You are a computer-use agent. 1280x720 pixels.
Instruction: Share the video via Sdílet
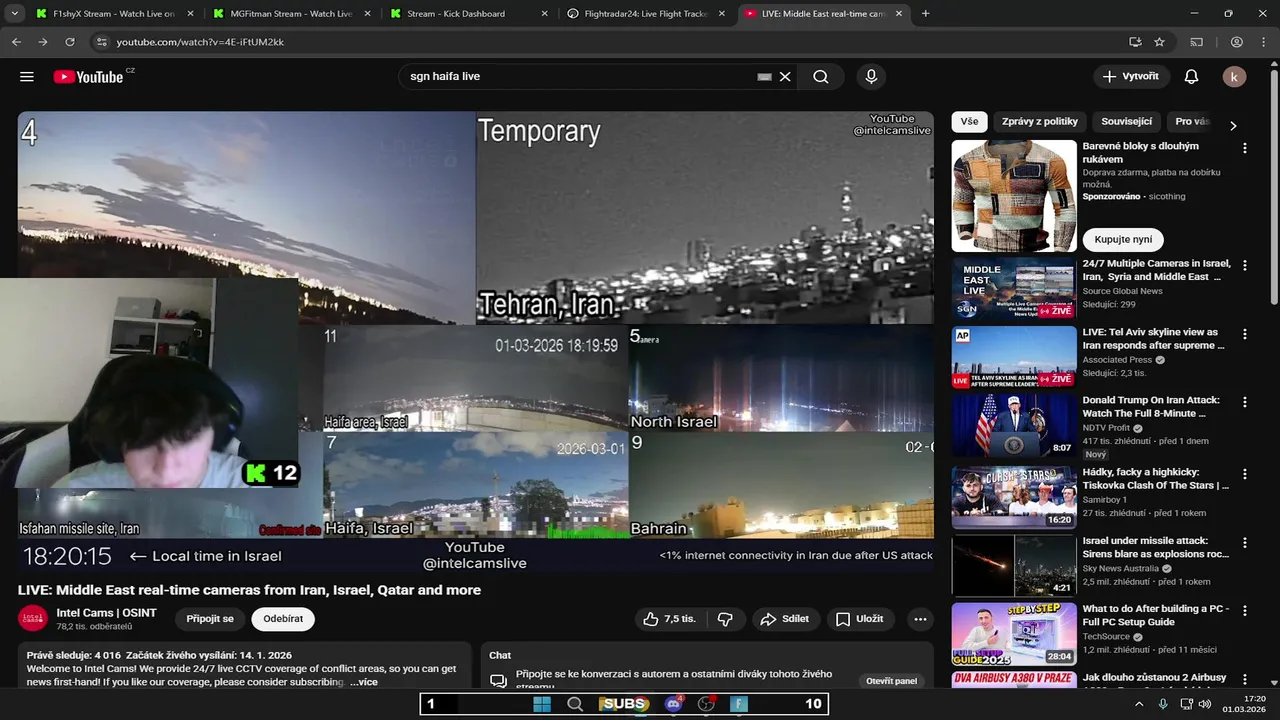(785, 619)
